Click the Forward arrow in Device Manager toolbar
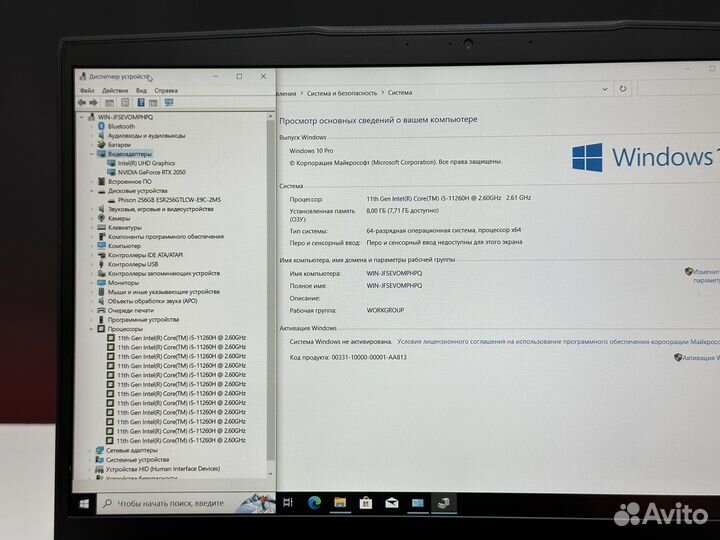Viewport: 720px width, 540px height. coord(94,102)
